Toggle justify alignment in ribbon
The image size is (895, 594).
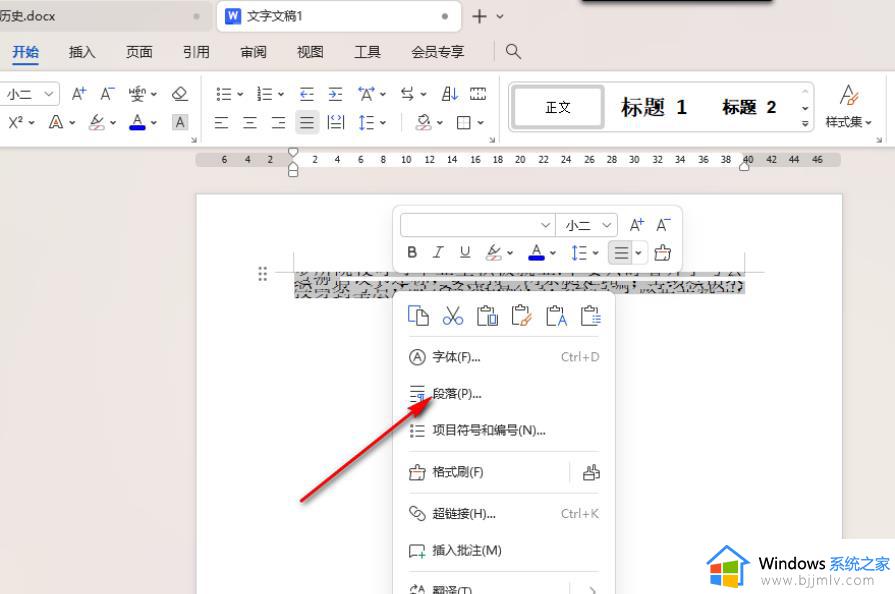tap(307, 122)
